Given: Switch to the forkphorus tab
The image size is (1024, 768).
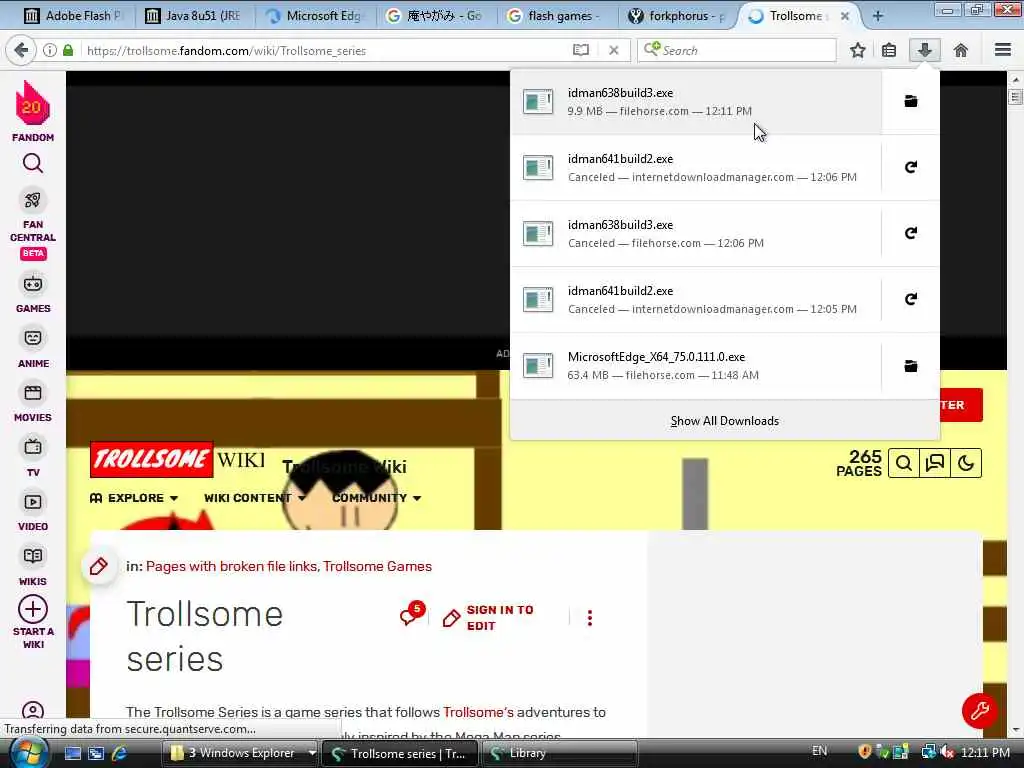Looking at the screenshot, I should [x=678, y=16].
